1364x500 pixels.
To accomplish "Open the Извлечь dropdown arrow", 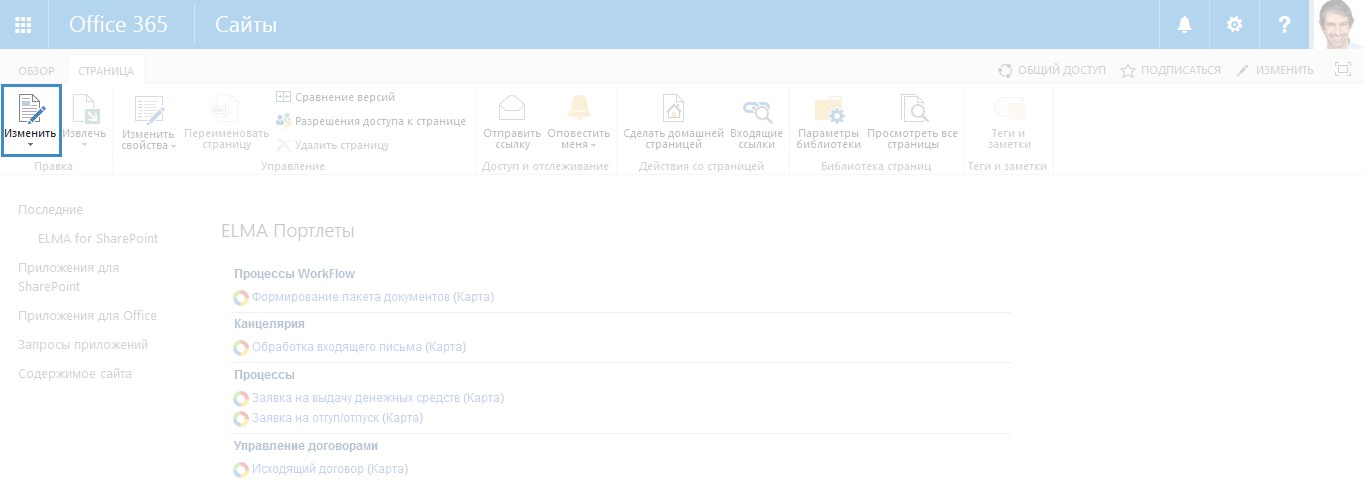I will coord(85,146).
